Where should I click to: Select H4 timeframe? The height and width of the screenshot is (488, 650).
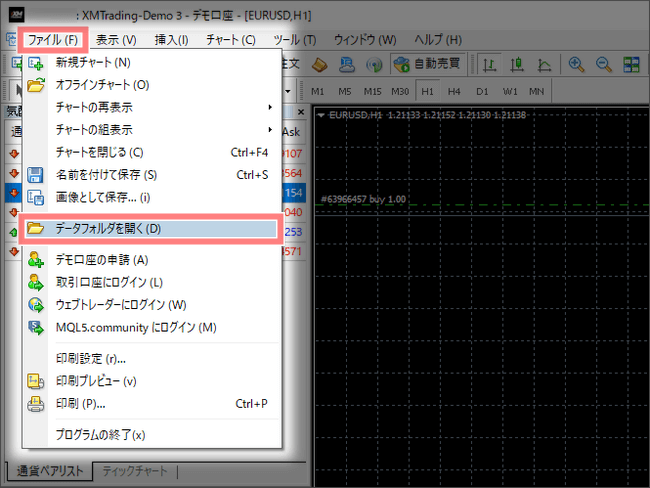[454, 92]
